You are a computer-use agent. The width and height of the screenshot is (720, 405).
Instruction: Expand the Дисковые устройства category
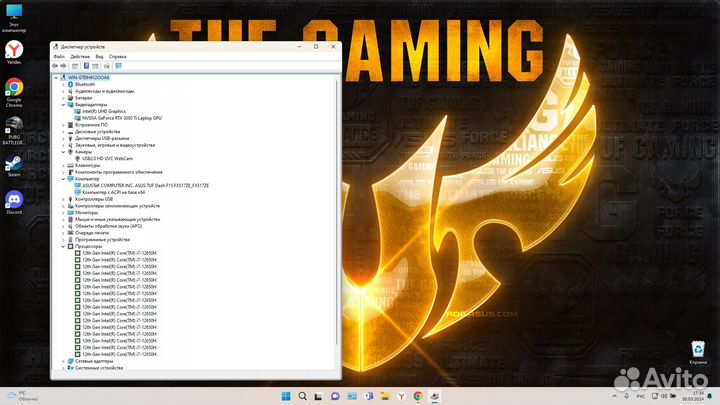(x=63, y=132)
